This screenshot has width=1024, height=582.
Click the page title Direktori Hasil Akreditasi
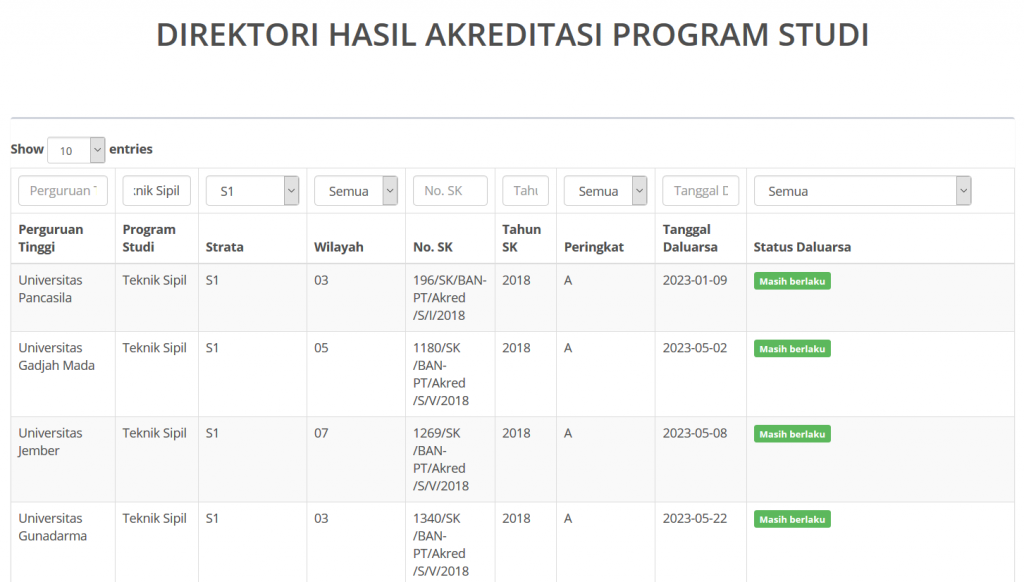click(513, 35)
